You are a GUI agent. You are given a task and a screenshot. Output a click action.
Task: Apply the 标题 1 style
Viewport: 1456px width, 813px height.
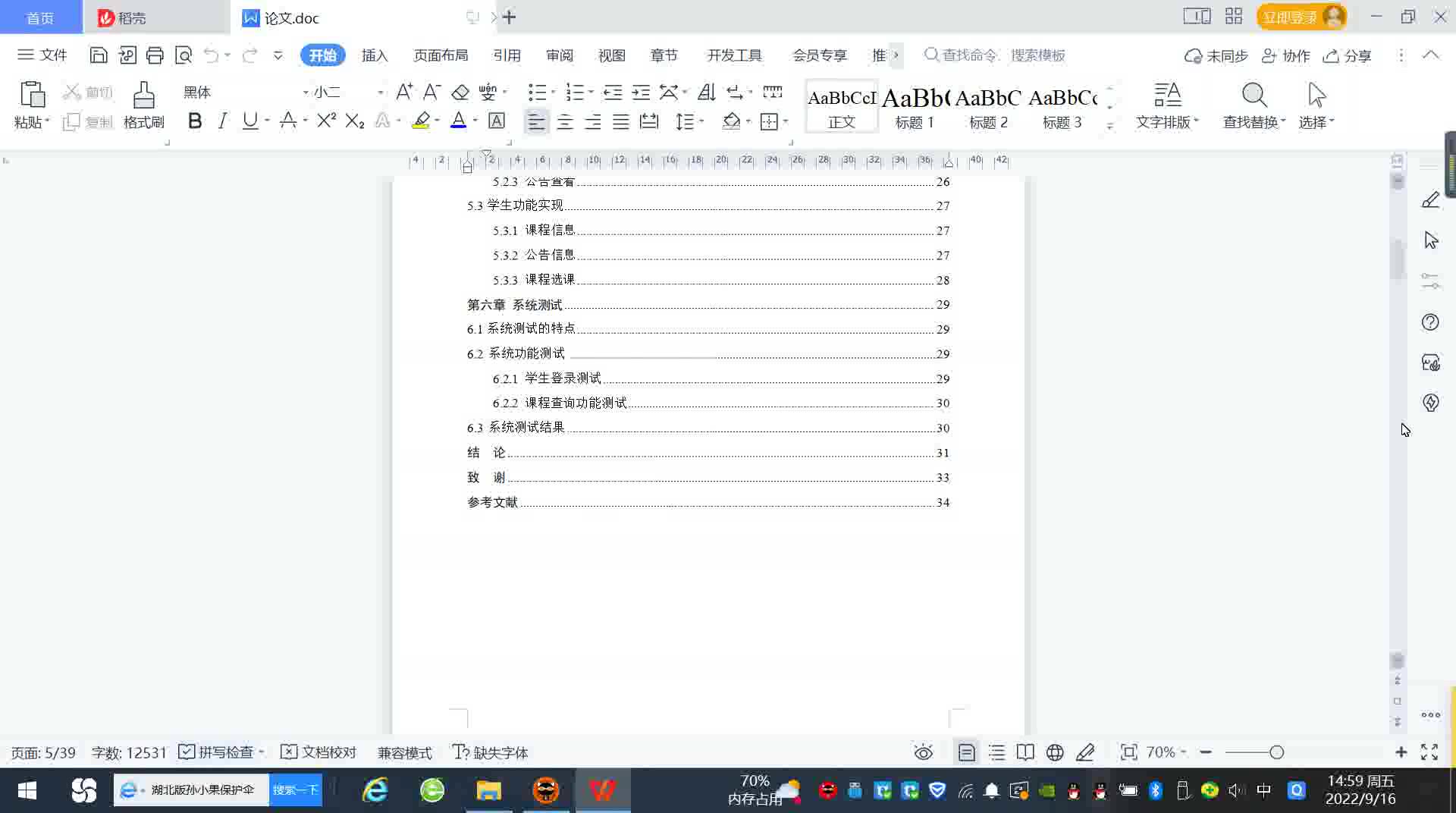tap(915, 106)
